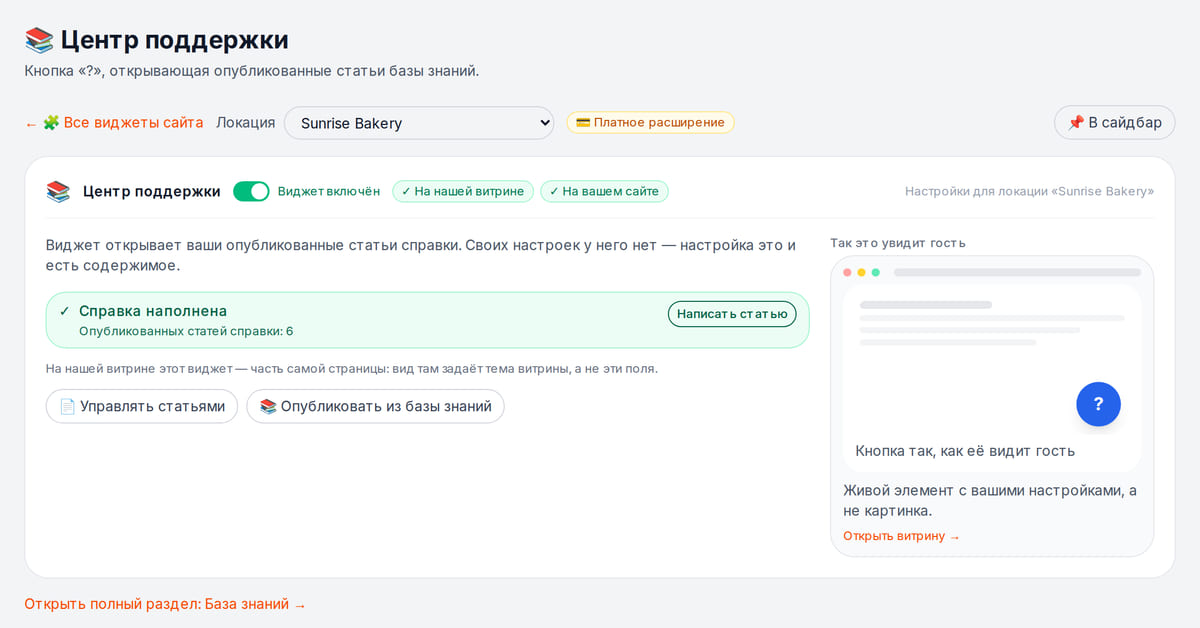Click the Написать статью button
1200x628 pixels.
point(732,314)
